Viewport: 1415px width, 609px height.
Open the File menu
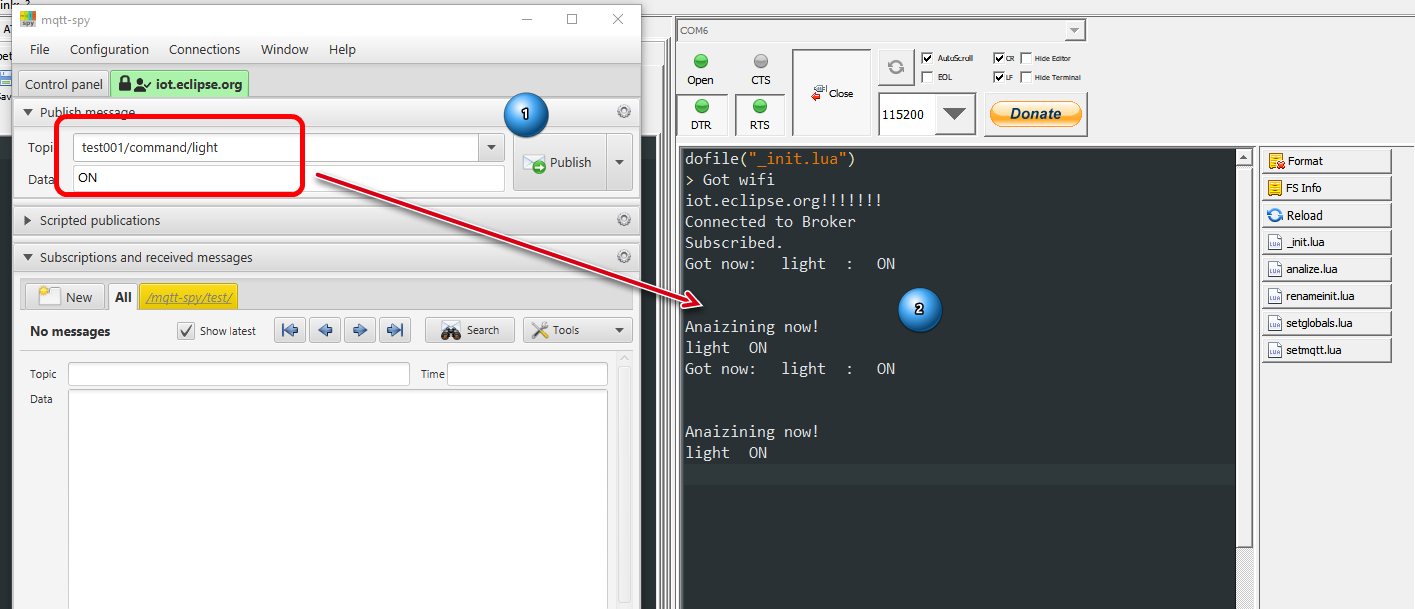39,49
